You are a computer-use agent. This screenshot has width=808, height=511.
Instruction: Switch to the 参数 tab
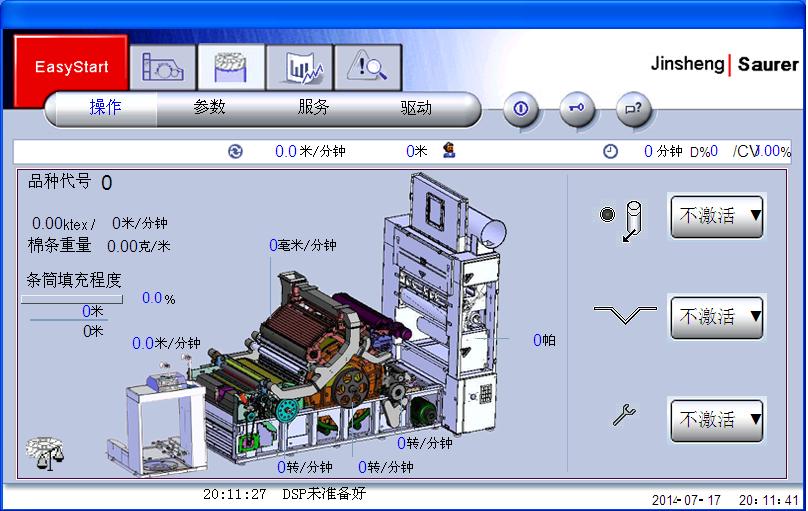pos(209,108)
